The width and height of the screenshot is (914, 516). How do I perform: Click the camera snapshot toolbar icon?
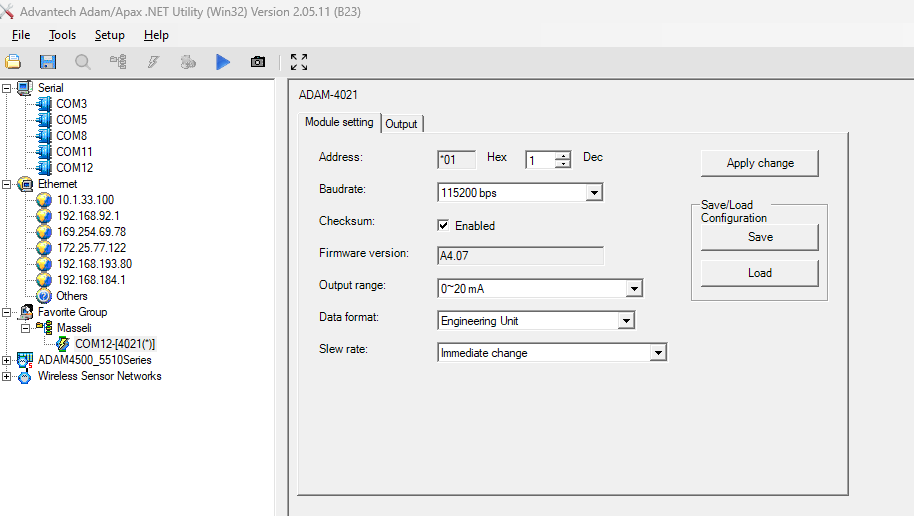258,62
